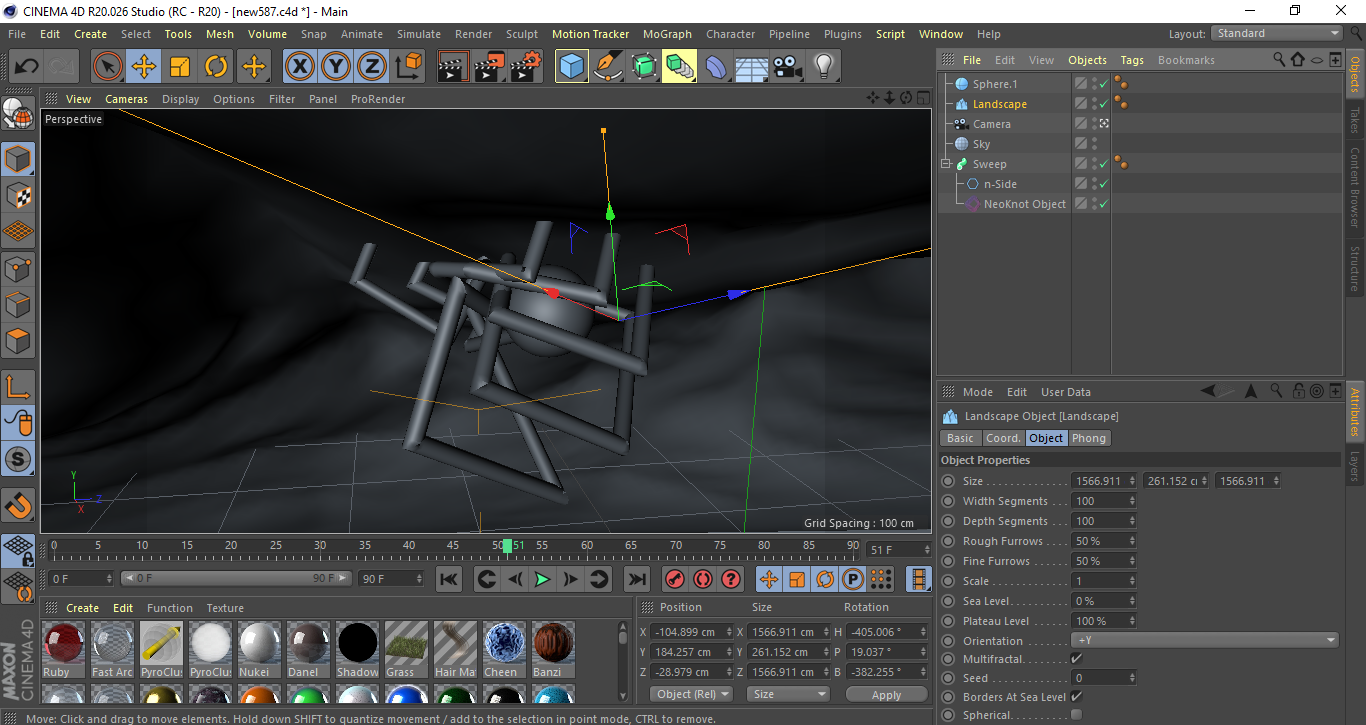Click Render View clapperboard icon
1366x725 pixels.
coord(453,67)
